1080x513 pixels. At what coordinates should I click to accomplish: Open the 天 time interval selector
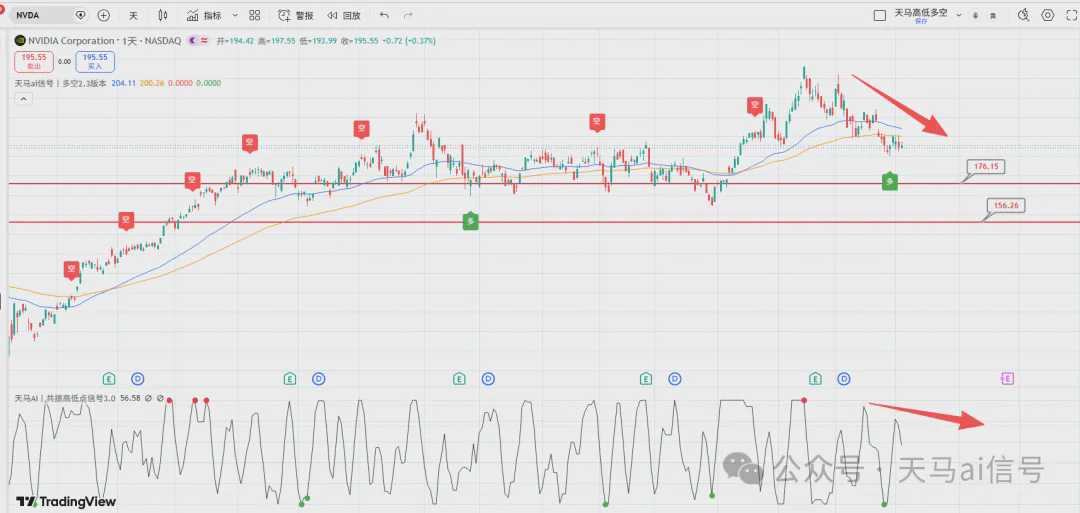[134, 15]
